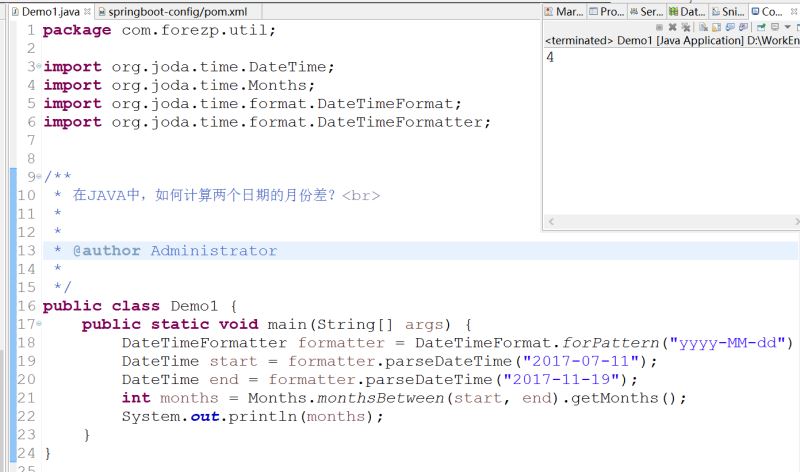Click the Demo1.java tab file icon
The image size is (800, 472).
[x=15, y=11]
